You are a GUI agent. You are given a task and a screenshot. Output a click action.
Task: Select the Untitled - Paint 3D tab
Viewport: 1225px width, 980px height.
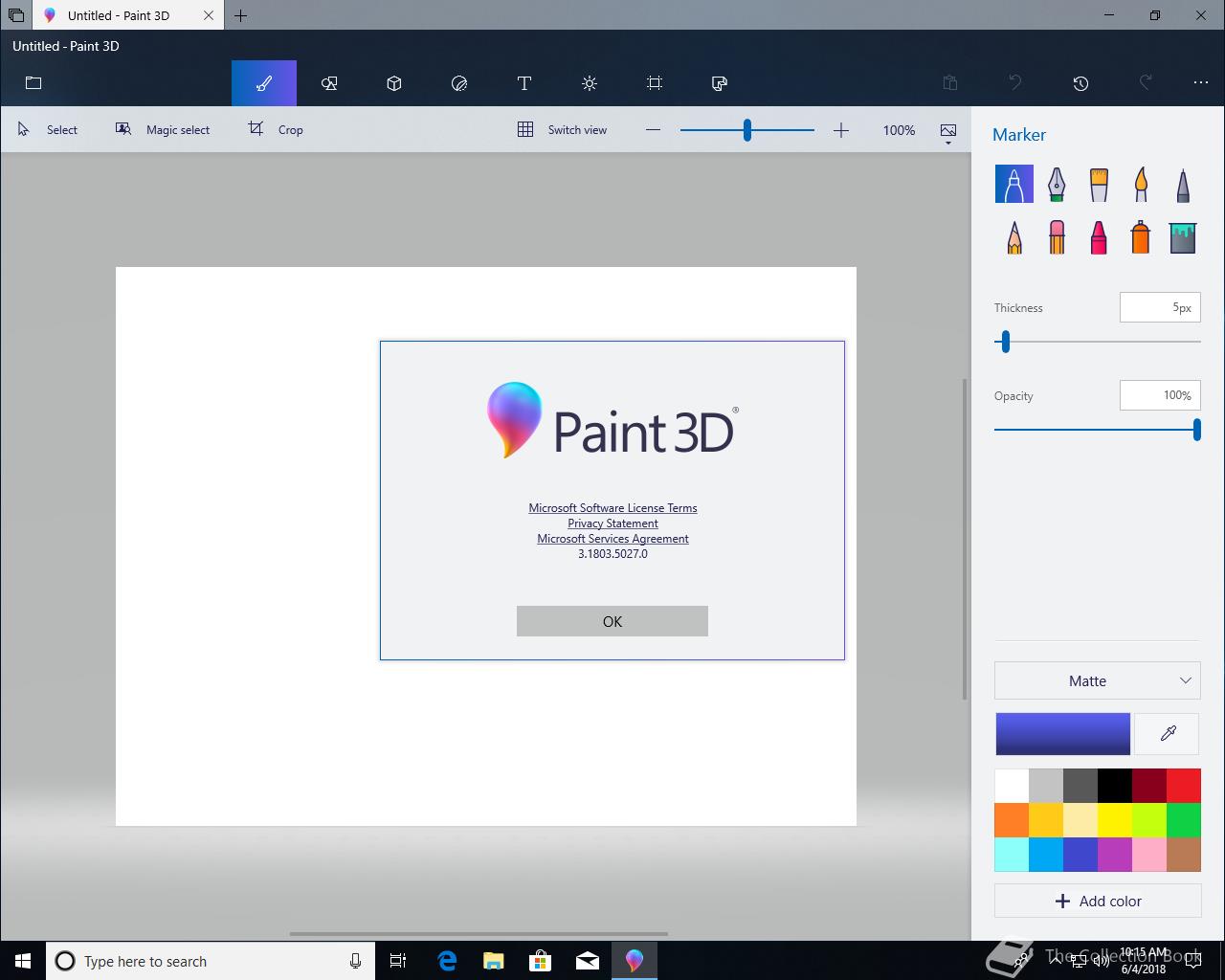pos(119,15)
